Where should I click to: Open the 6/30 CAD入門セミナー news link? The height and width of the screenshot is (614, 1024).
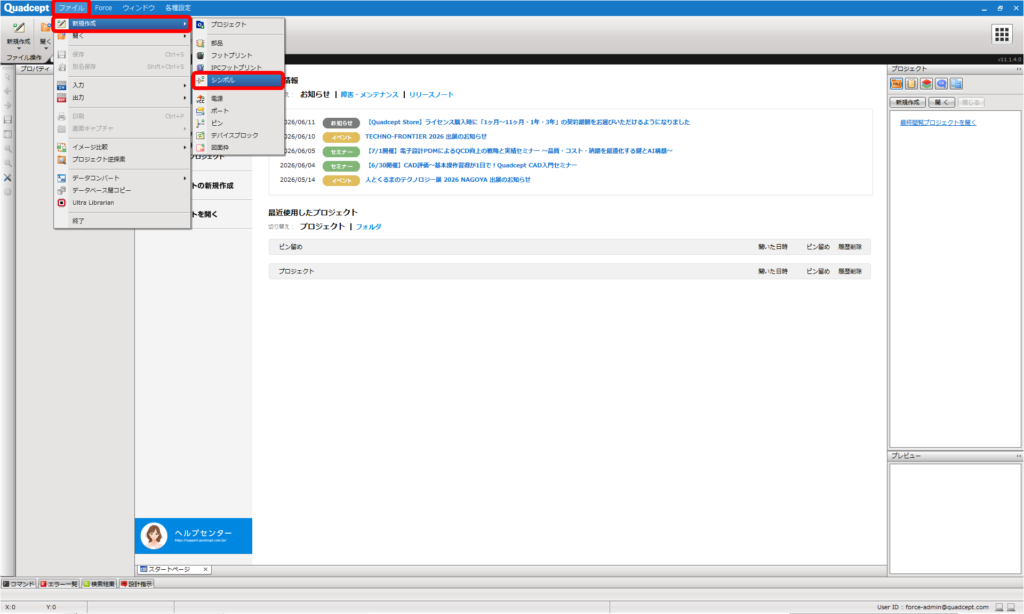coord(472,165)
